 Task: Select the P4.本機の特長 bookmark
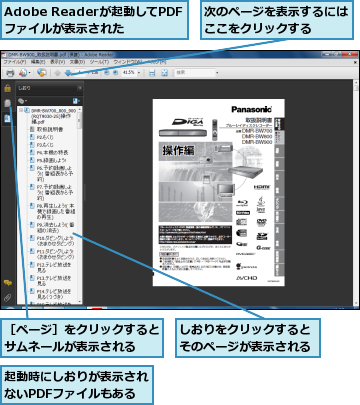coord(52,153)
